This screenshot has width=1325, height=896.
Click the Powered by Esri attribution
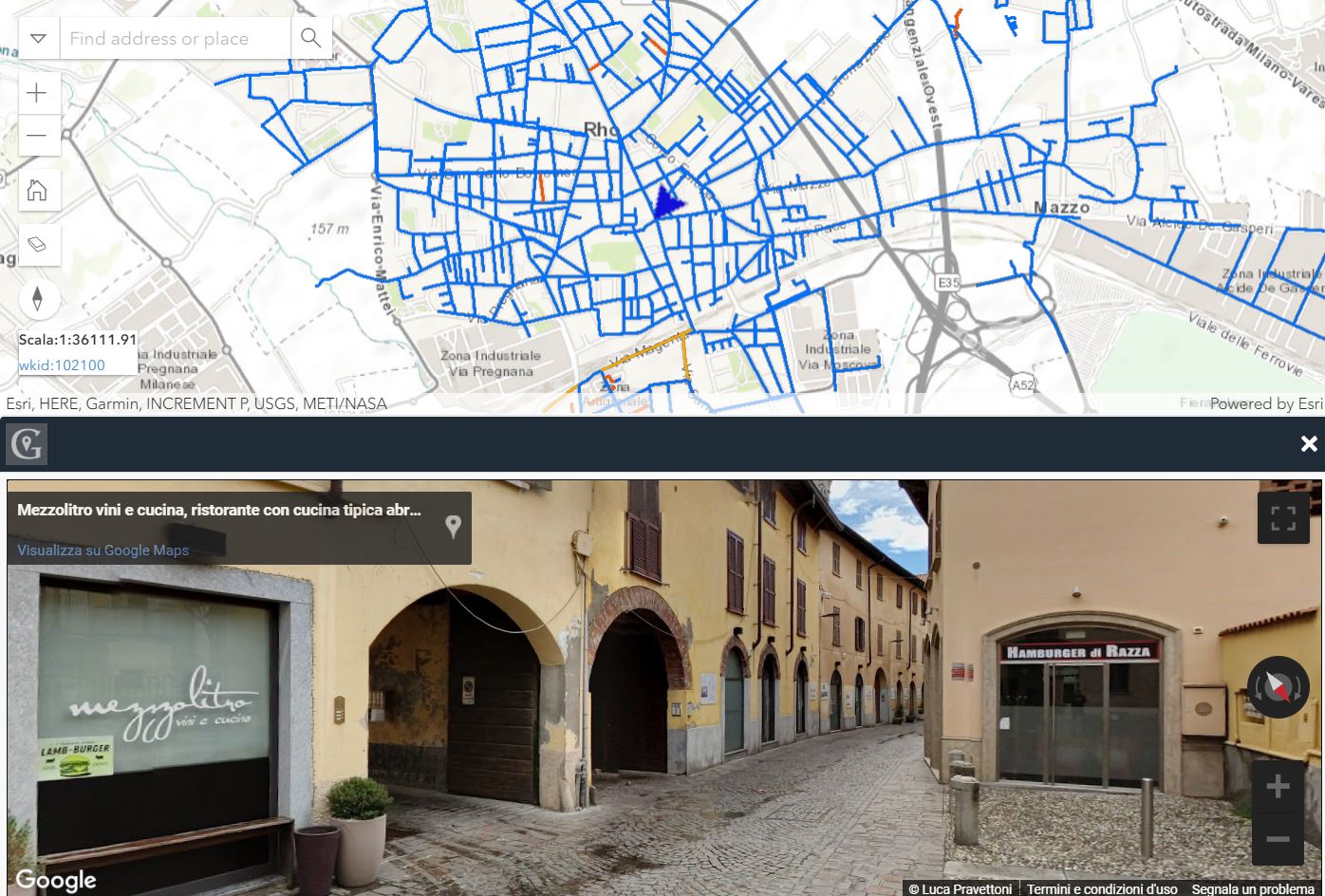click(1266, 403)
